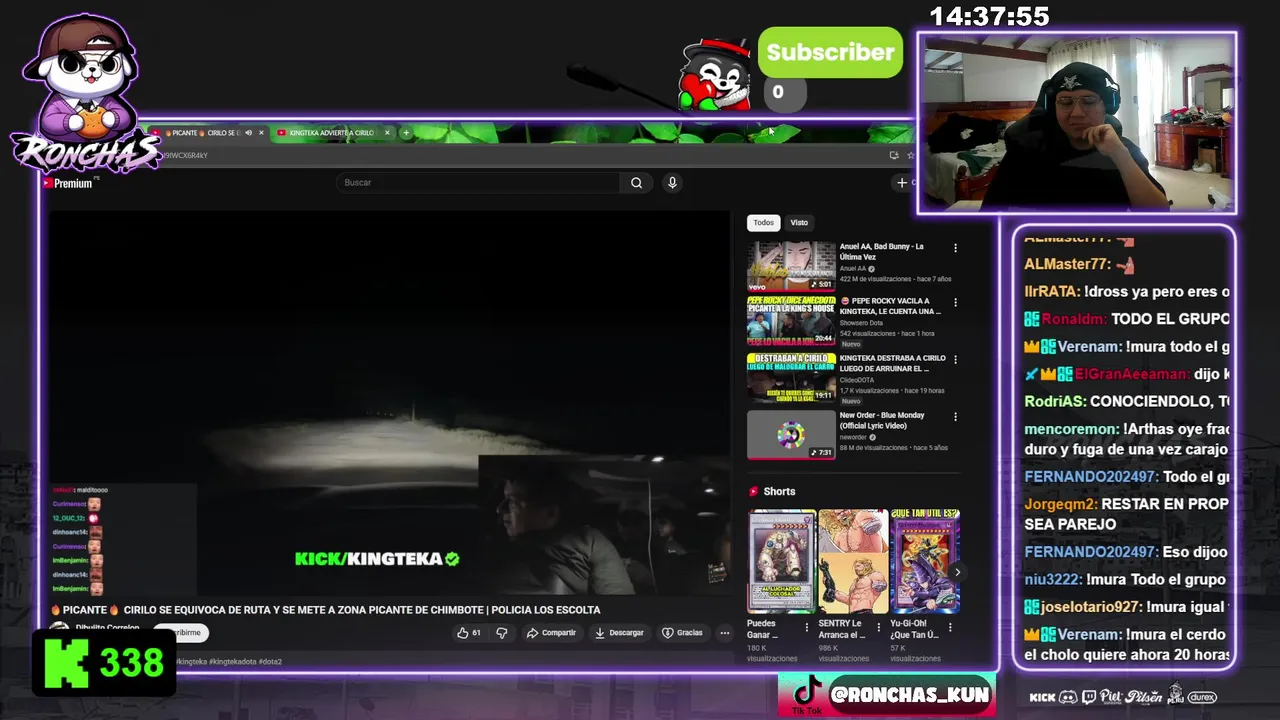Open options menu for KINGTEKA DESTRABA A CIRILO video
Image resolution: width=1280 pixels, height=720 pixels.
tap(955, 359)
